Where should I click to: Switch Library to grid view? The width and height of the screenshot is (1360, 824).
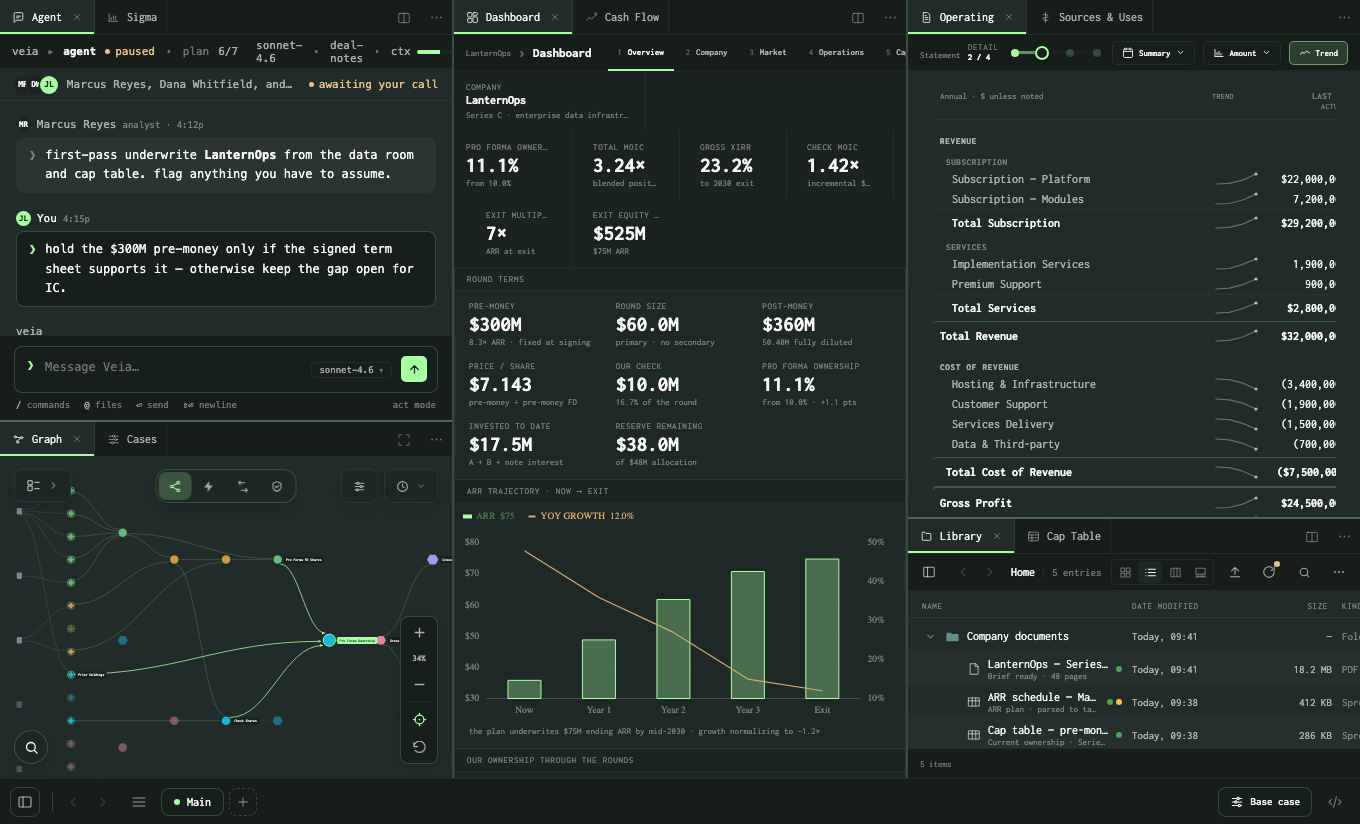pyautogui.click(x=1125, y=572)
